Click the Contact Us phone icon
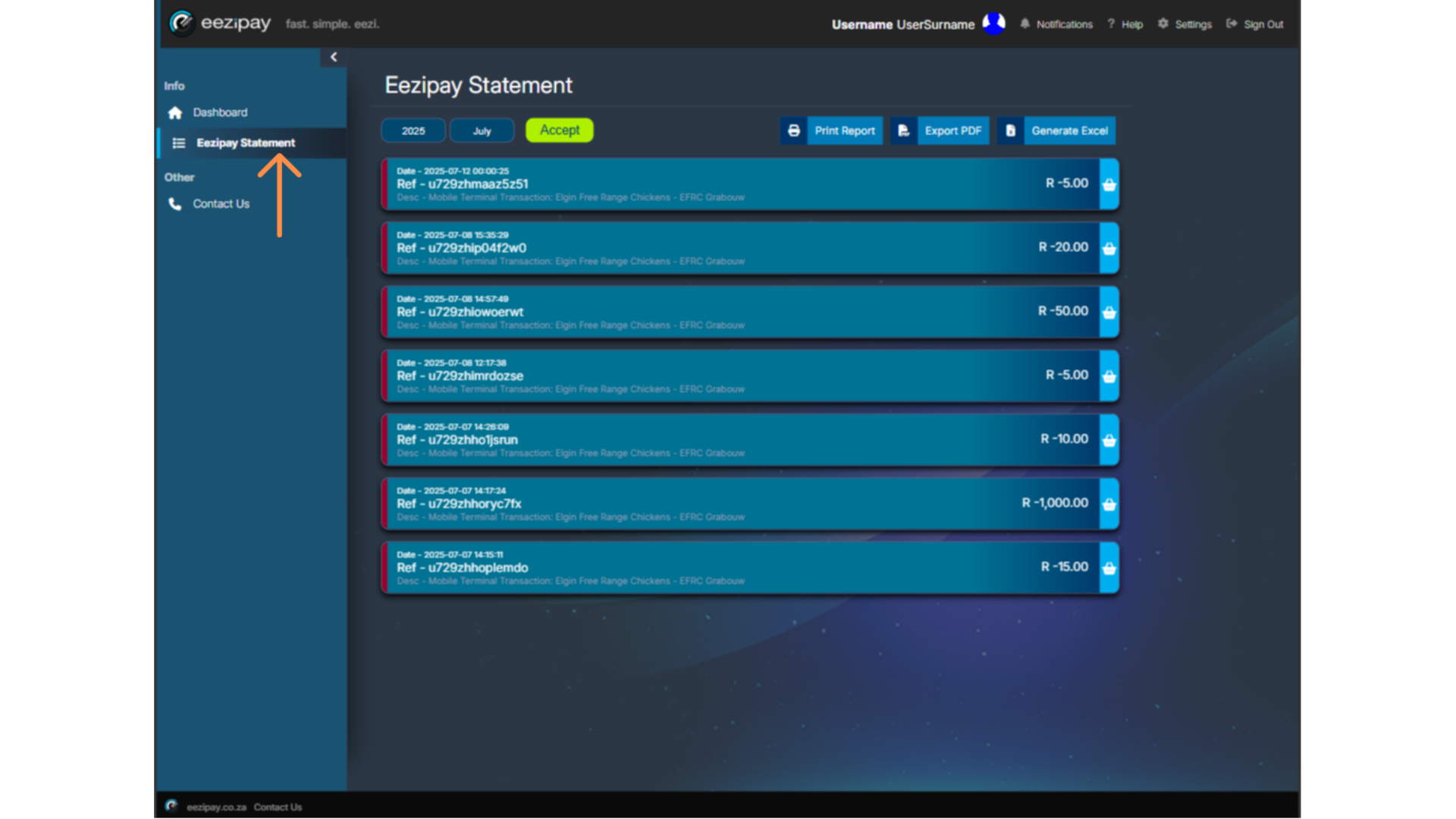The height and width of the screenshot is (819, 1456). (175, 204)
